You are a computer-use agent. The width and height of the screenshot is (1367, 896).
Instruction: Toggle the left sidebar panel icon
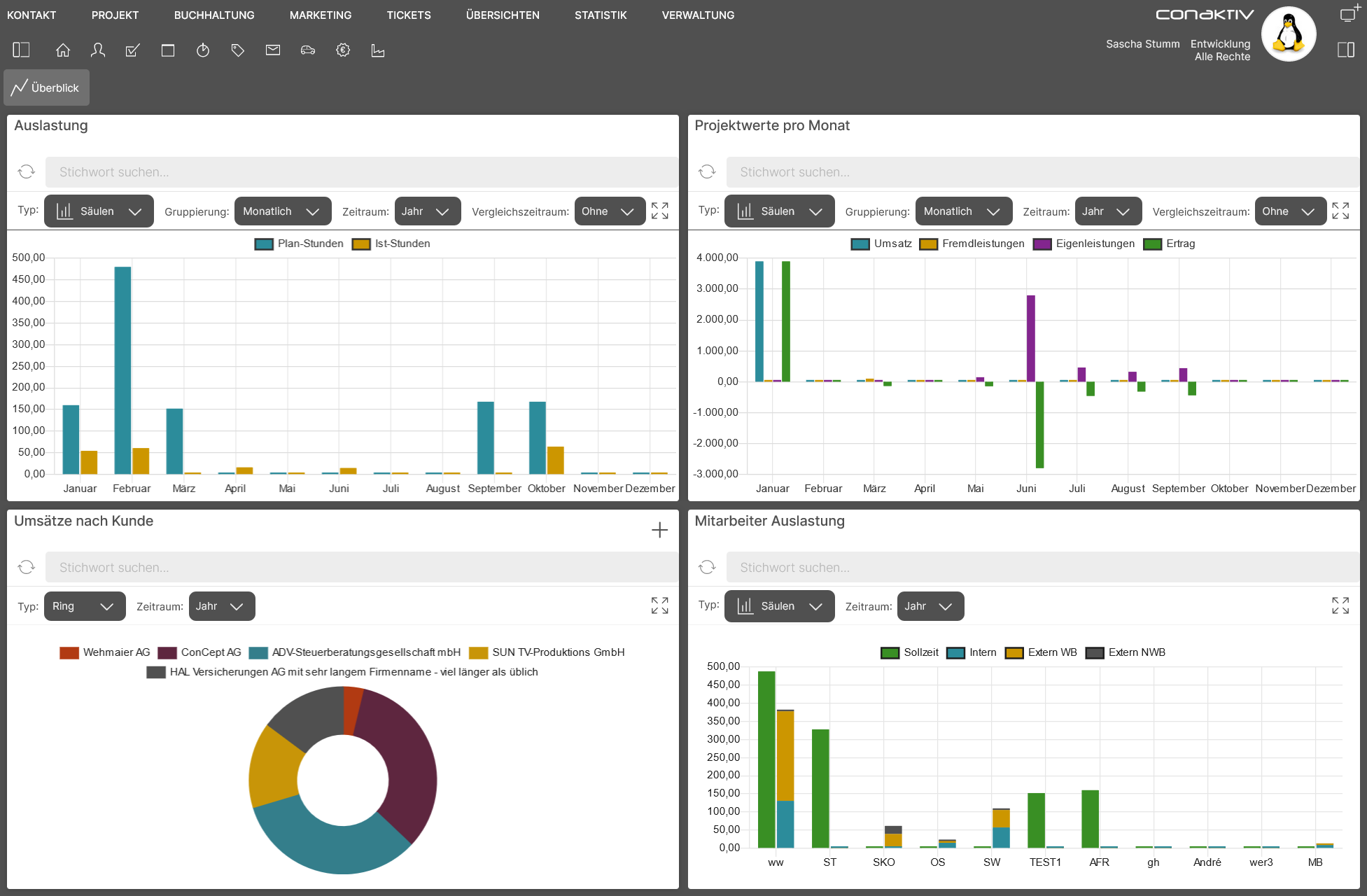(21, 50)
